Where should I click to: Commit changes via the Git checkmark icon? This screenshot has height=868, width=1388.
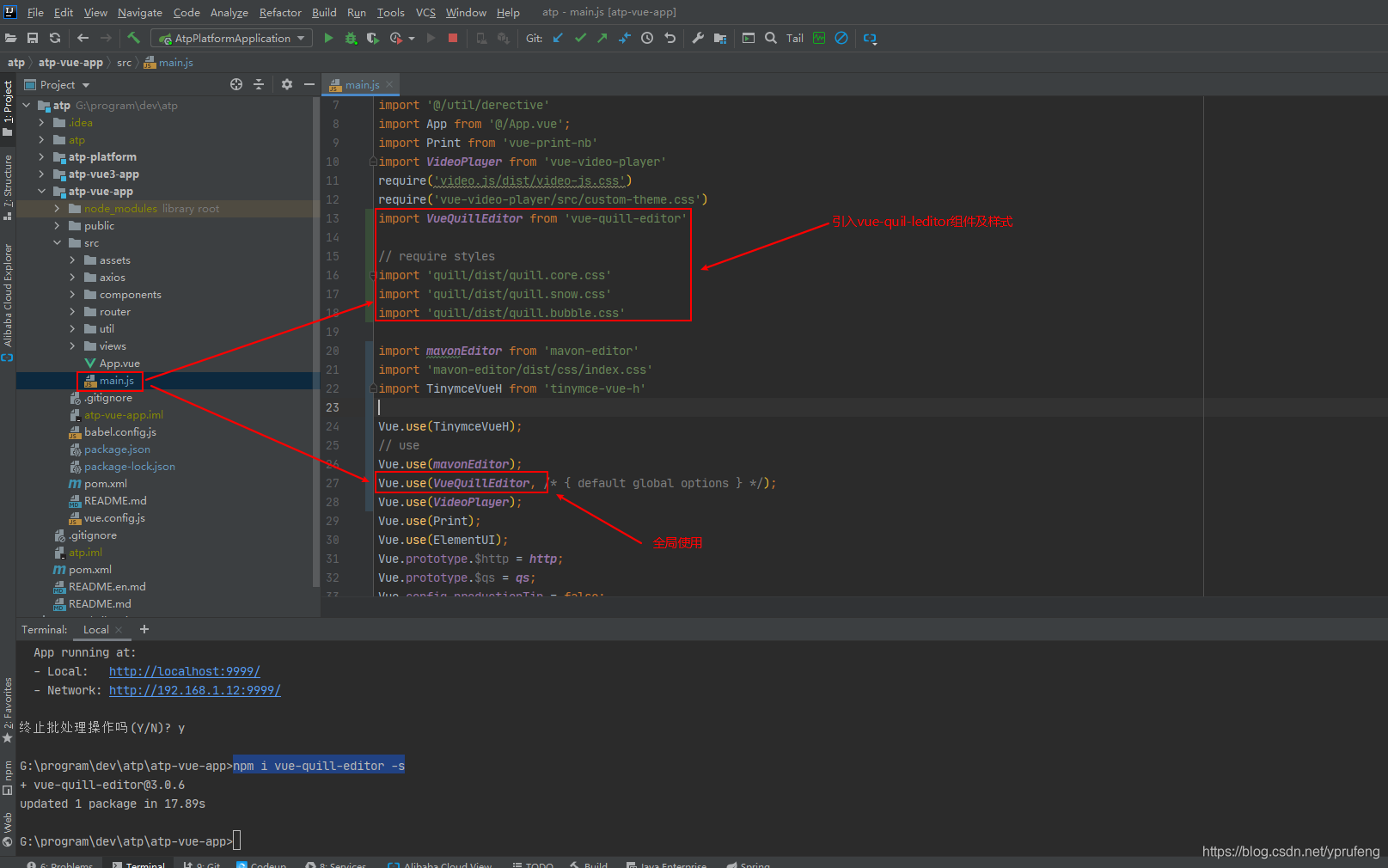[579, 38]
